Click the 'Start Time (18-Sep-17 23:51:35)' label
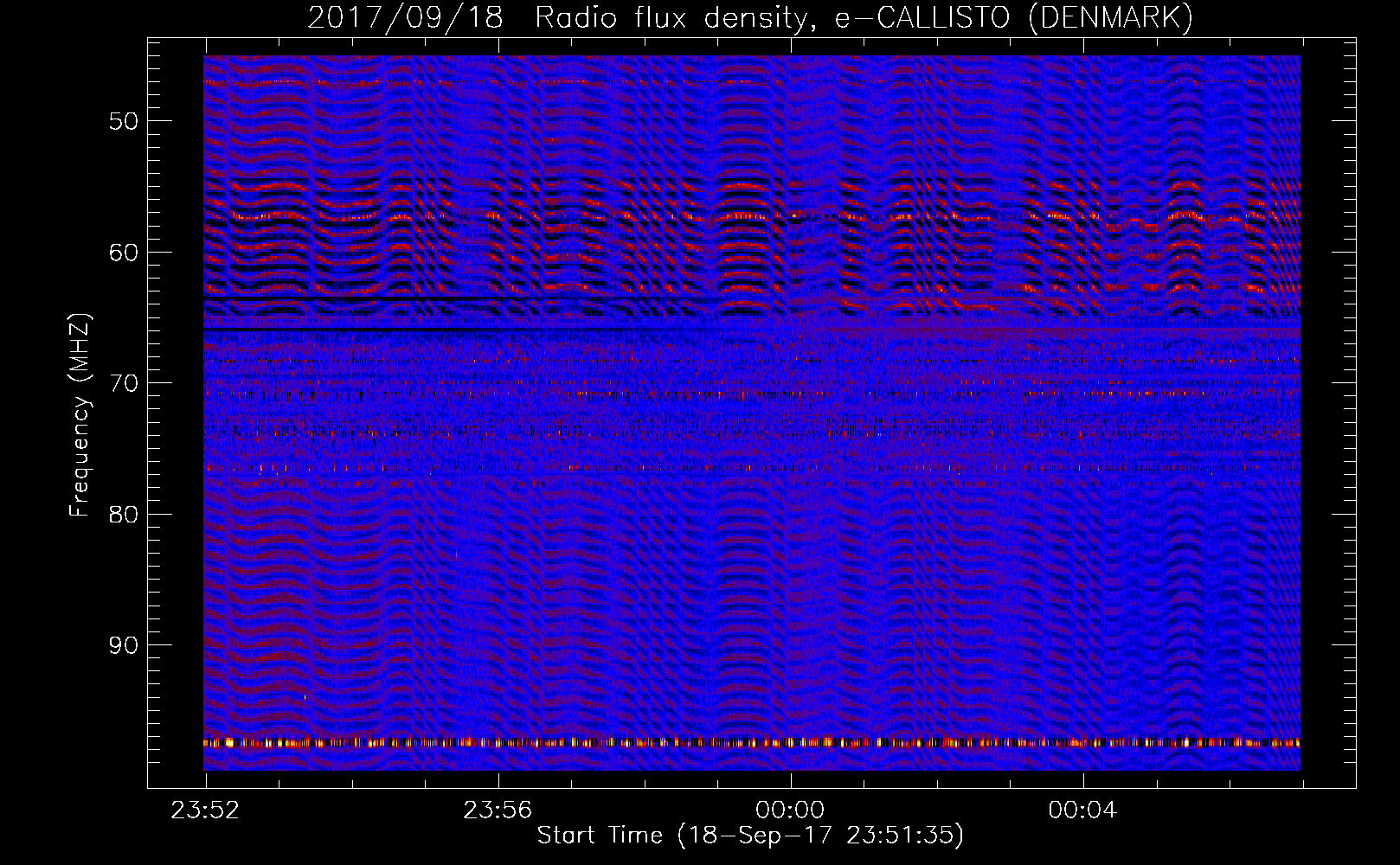 [x=750, y=836]
